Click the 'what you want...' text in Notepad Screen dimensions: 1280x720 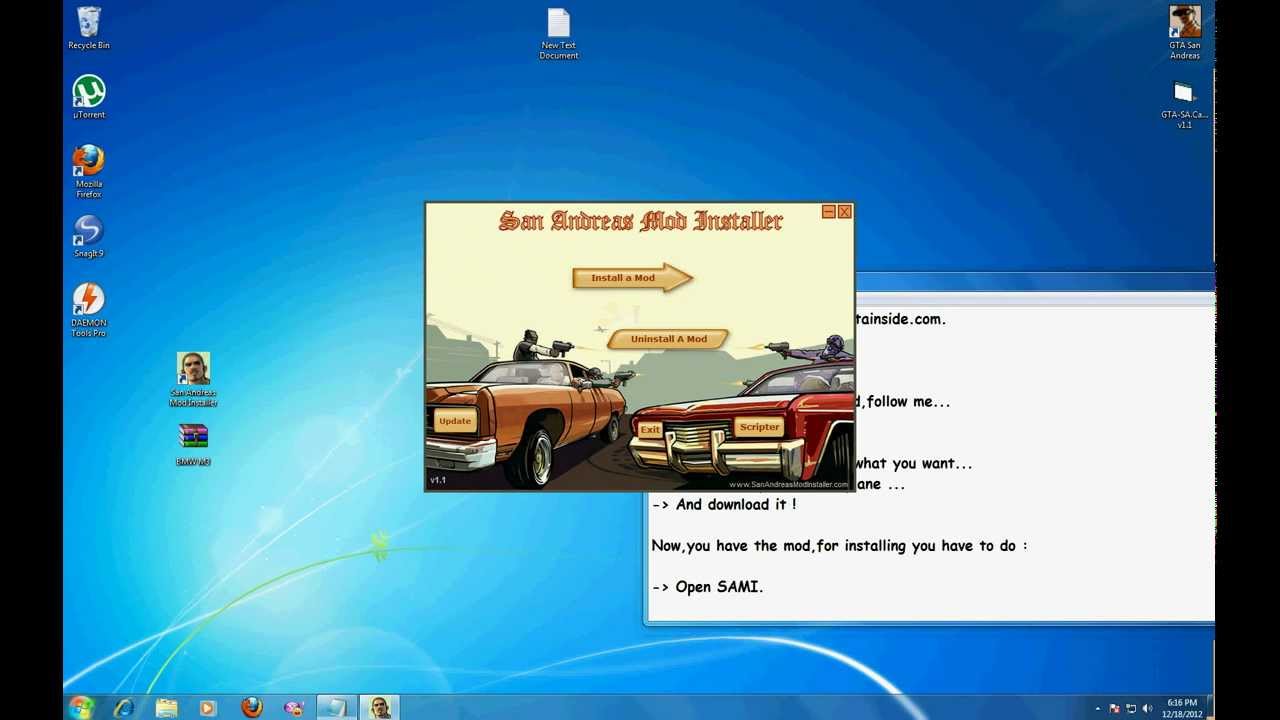[x=914, y=464]
